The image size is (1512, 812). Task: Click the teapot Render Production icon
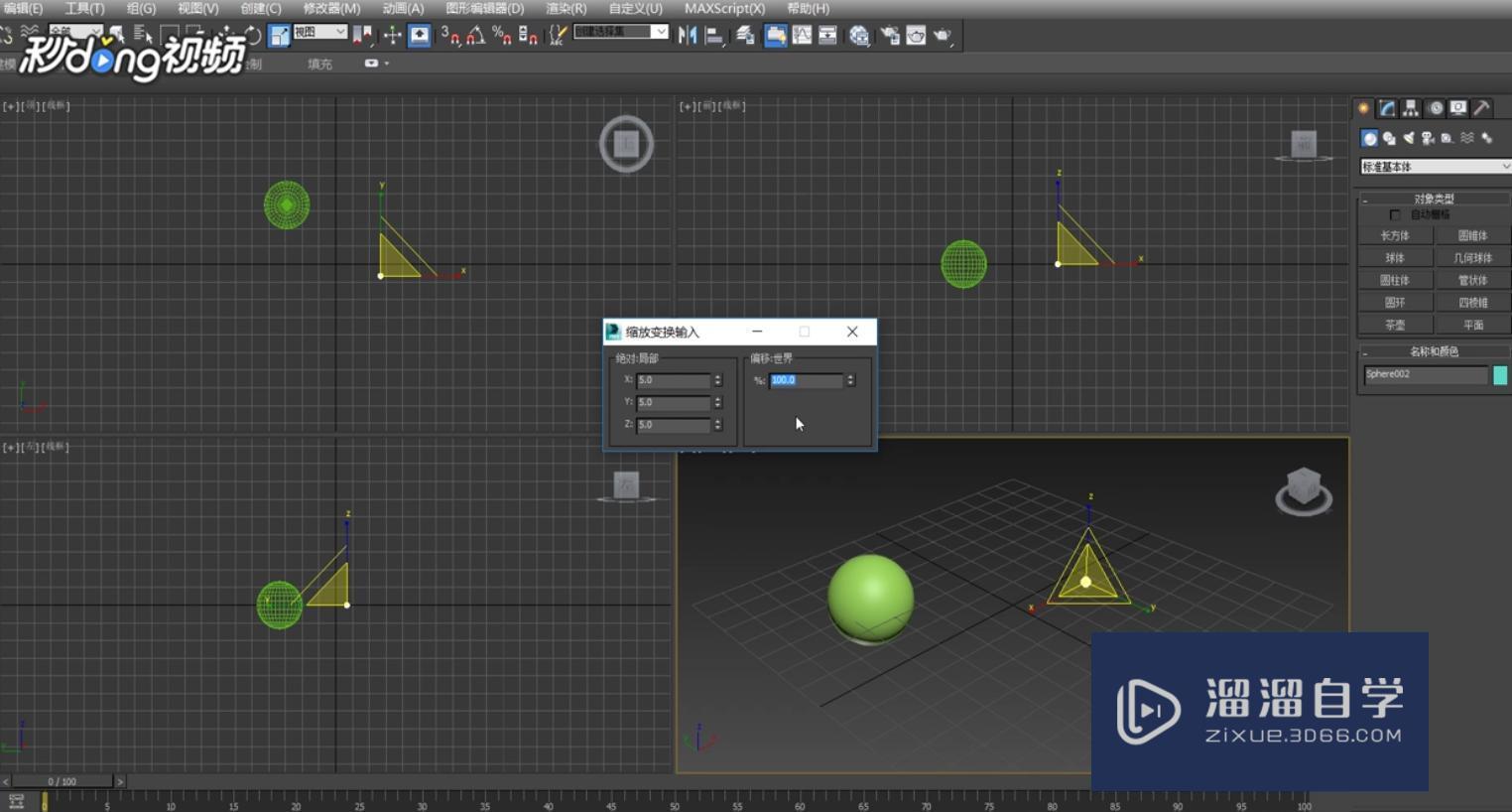coord(941,36)
